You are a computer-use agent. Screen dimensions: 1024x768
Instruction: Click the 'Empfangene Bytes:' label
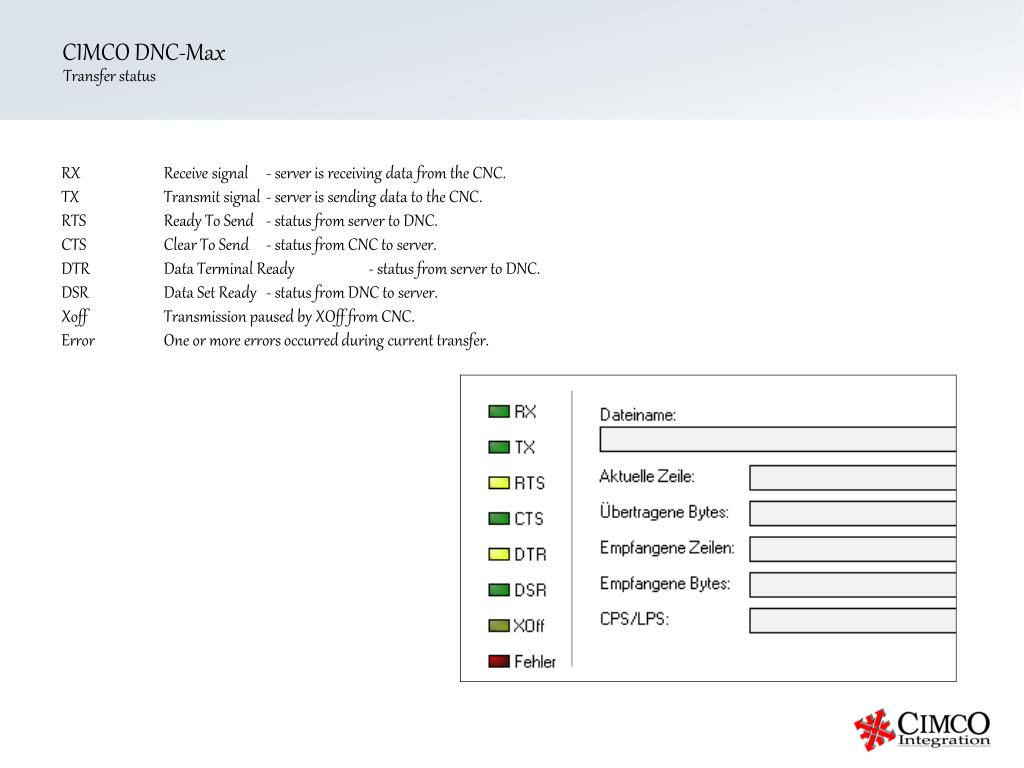coord(665,584)
